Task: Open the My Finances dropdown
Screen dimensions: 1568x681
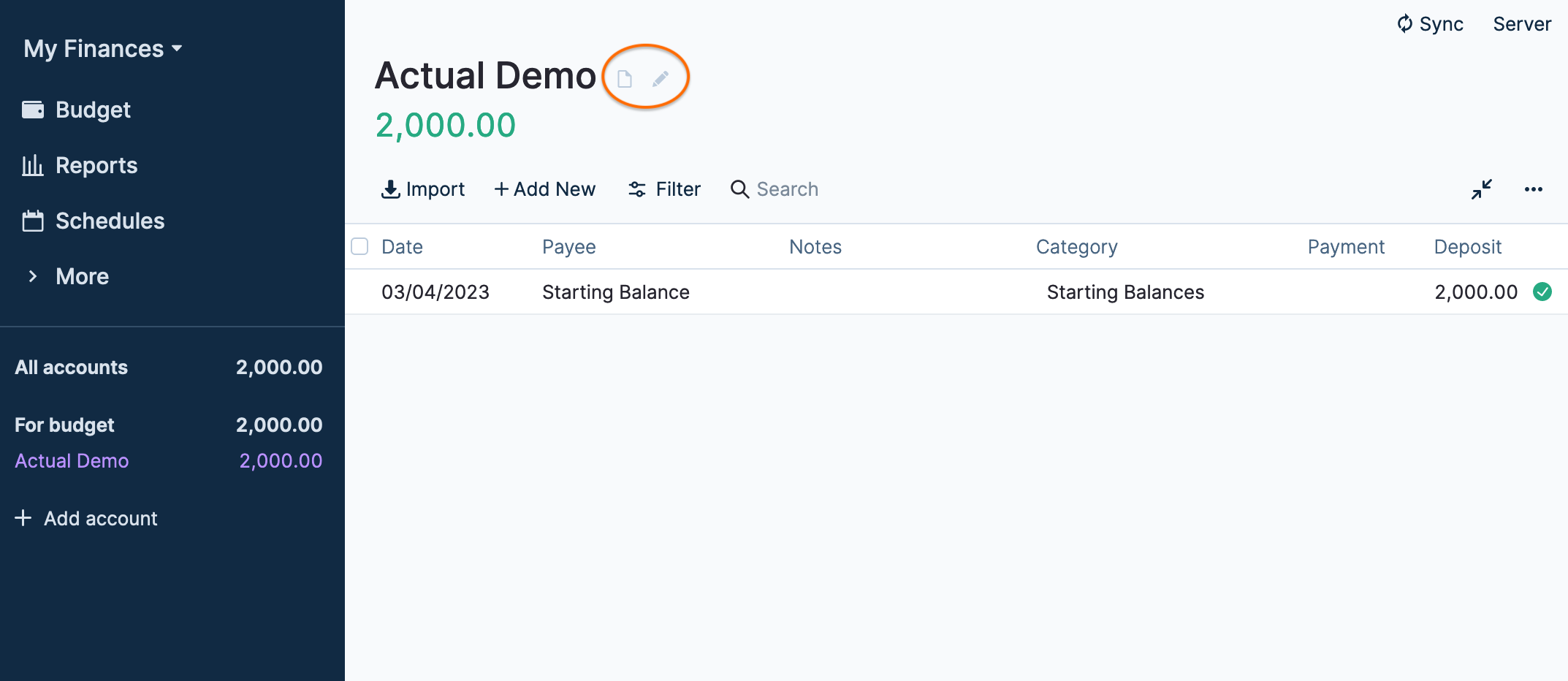Action: [102, 49]
